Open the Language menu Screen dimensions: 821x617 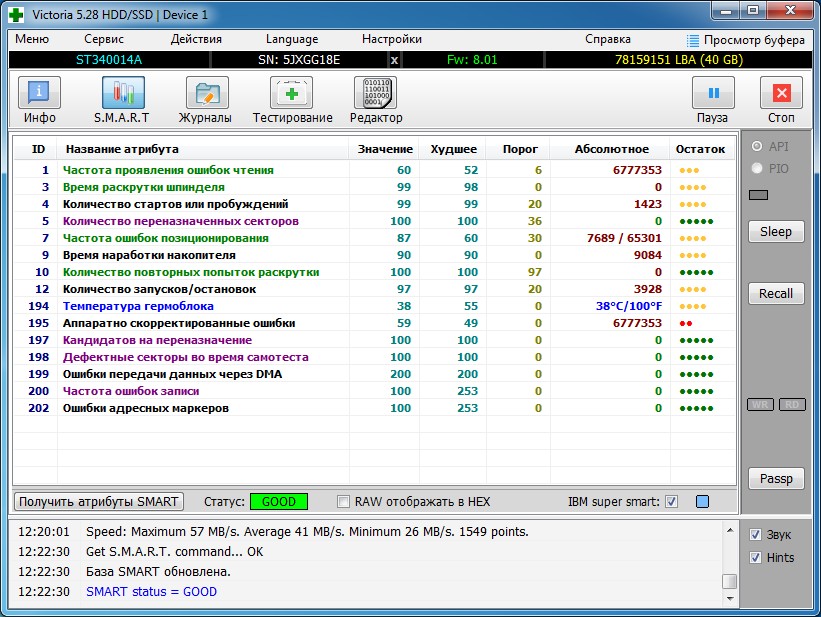click(292, 39)
